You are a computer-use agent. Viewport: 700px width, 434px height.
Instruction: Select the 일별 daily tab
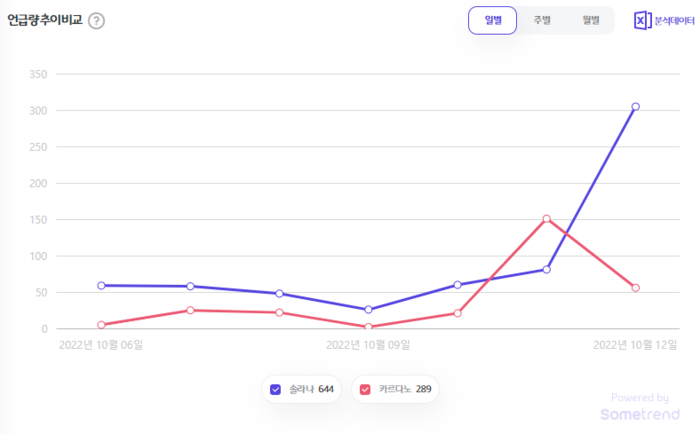click(493, 20)
